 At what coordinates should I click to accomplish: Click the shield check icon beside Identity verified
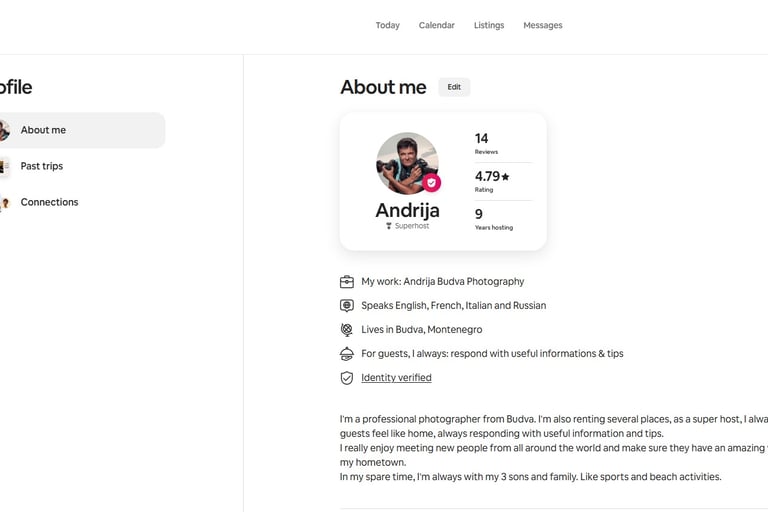click(347, 378)
